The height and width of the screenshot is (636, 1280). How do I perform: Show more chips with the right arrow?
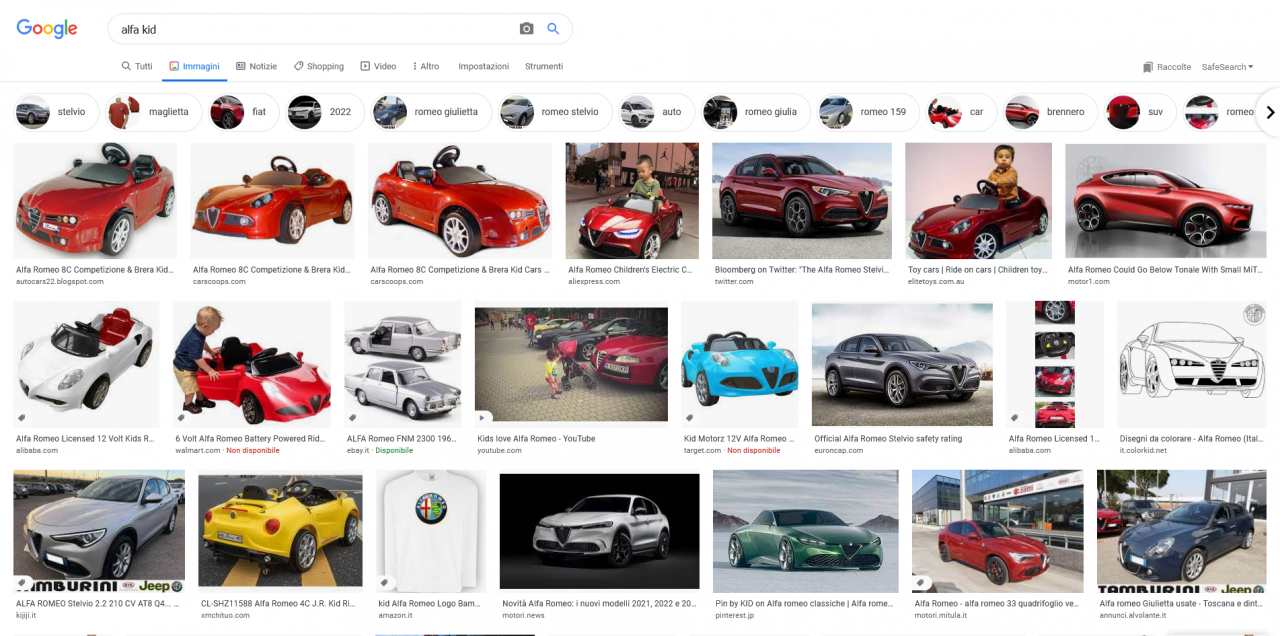tap(1270, 112)
